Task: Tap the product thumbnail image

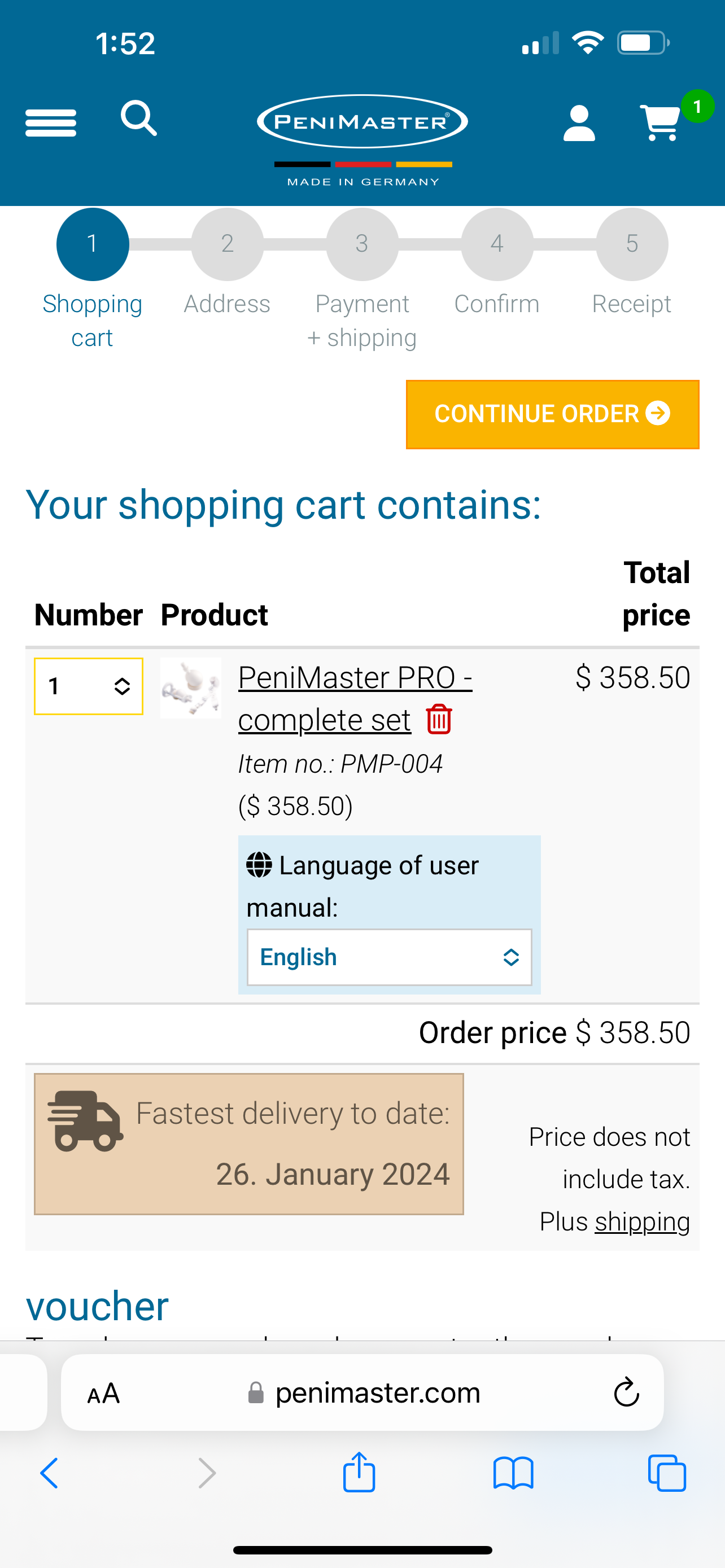Action: pos(190,688)
